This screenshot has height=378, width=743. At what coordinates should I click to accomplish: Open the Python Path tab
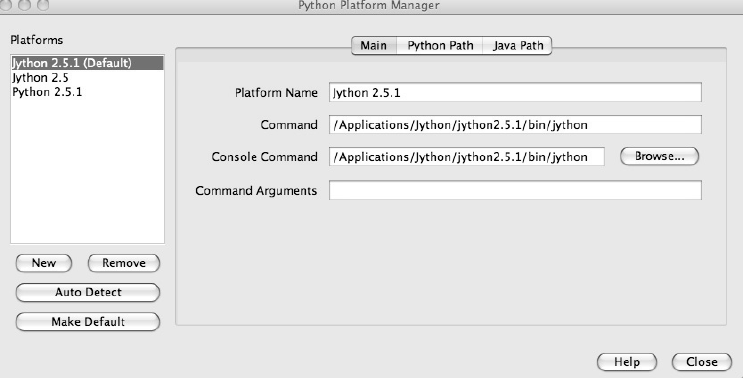click(x=440, y=45)
